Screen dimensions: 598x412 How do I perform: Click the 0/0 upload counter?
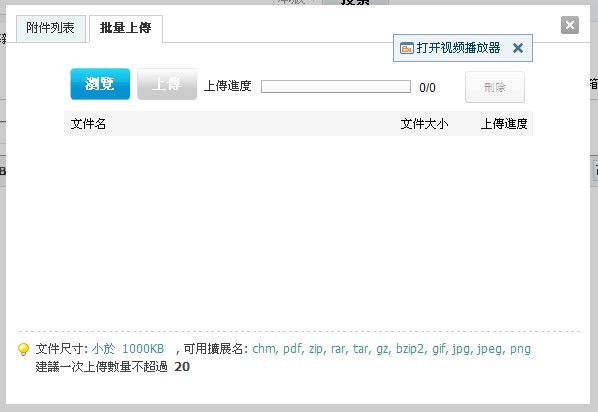427,88
